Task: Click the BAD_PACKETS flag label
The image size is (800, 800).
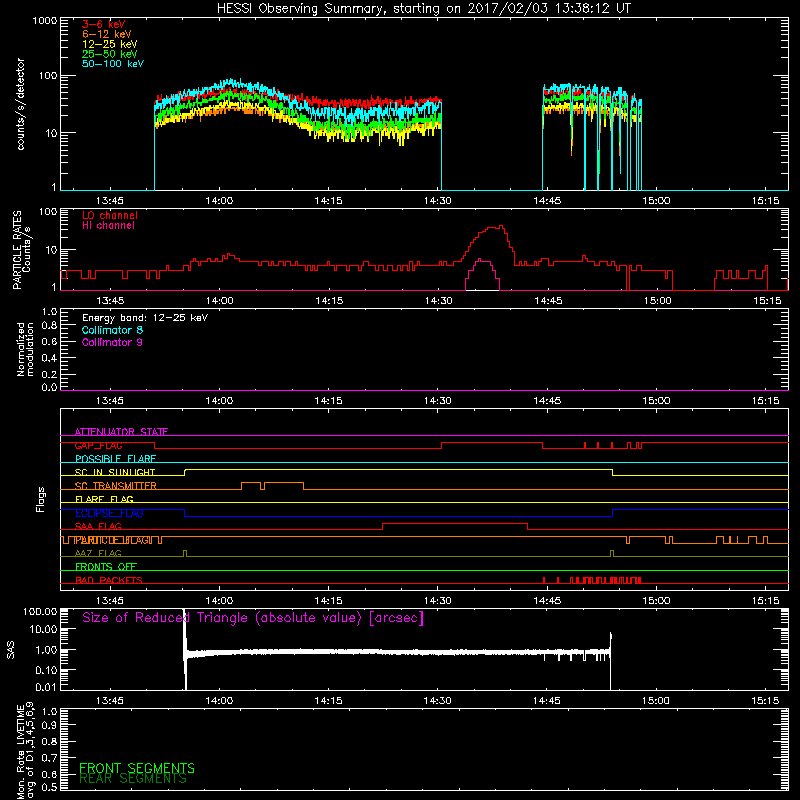Action: tap(109, 580)
